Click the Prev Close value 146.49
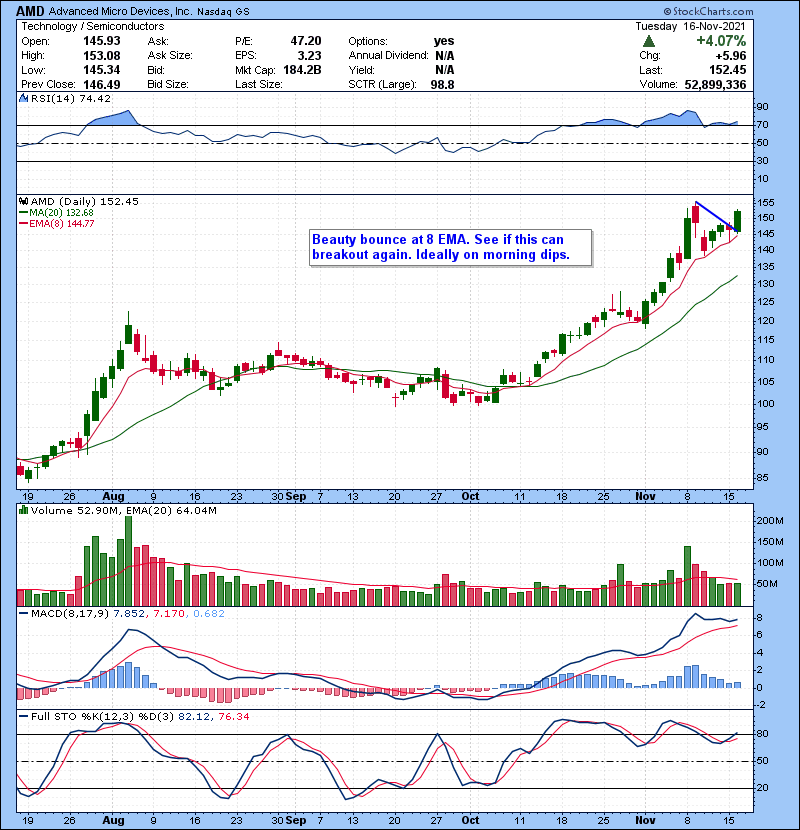Screen dimensions: 800x830 coord(102,85)
